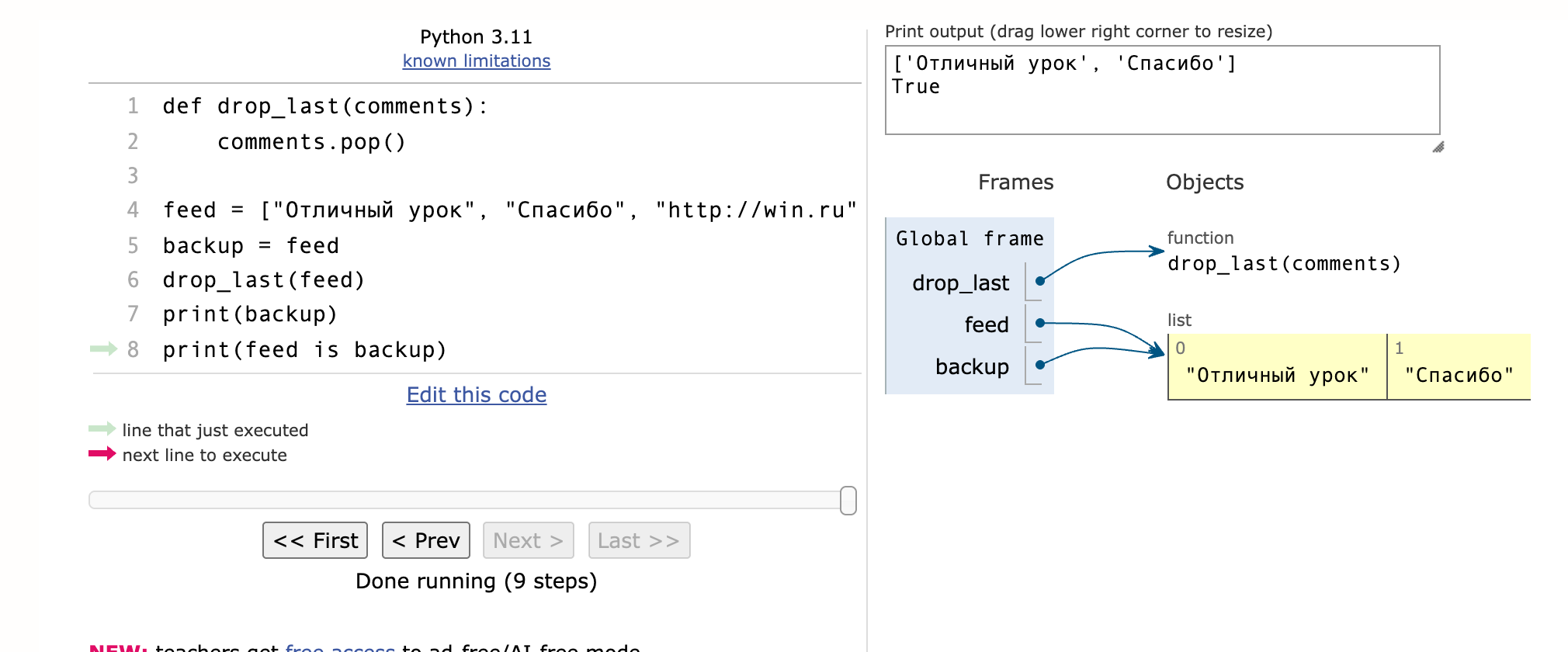Click code line 8 print(feed is backup)
Screen dimensions: 1568x652
(305, 349)
